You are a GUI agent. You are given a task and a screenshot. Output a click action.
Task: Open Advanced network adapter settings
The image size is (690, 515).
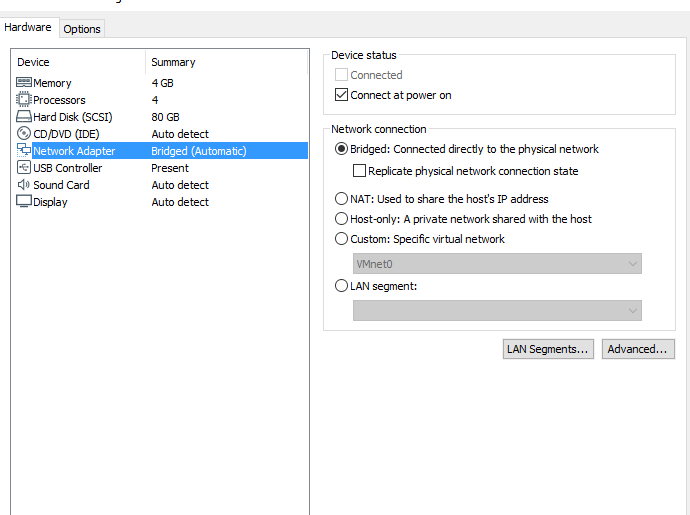(638, 349)
